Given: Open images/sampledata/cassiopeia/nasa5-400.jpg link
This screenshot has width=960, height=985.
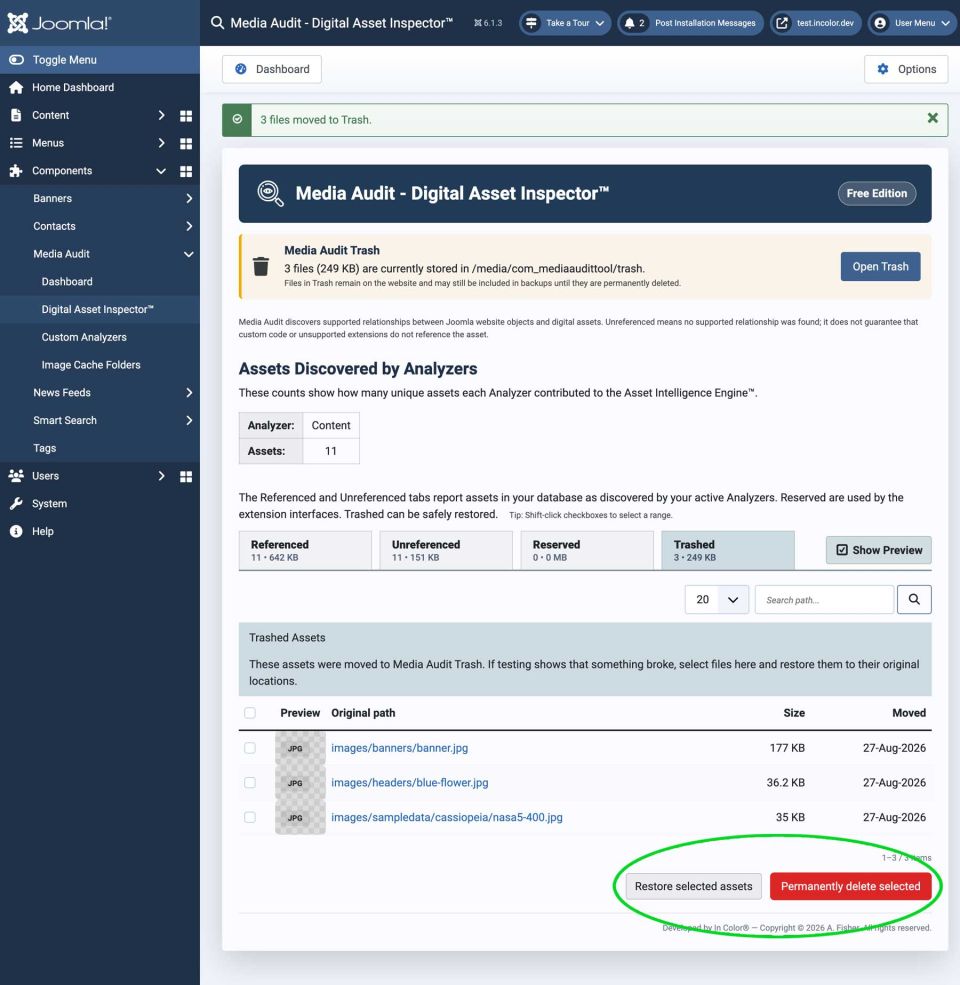Looking at the screenshot, I should click(x=447, y=817).
